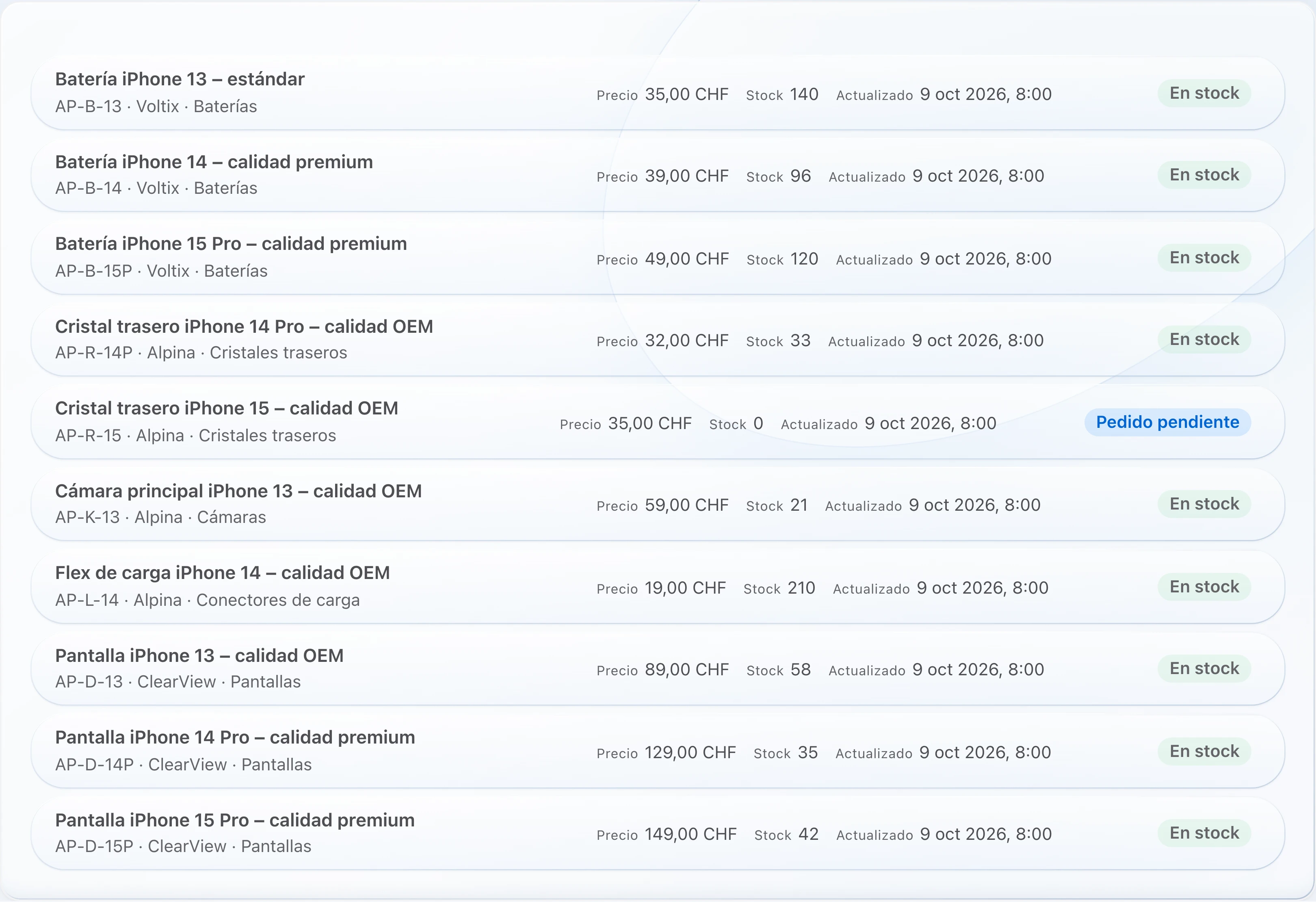Click AP-R-15 · Alpina · Cristales traseros subtitle
The image size is (1316, 902).
click(195, 435)
